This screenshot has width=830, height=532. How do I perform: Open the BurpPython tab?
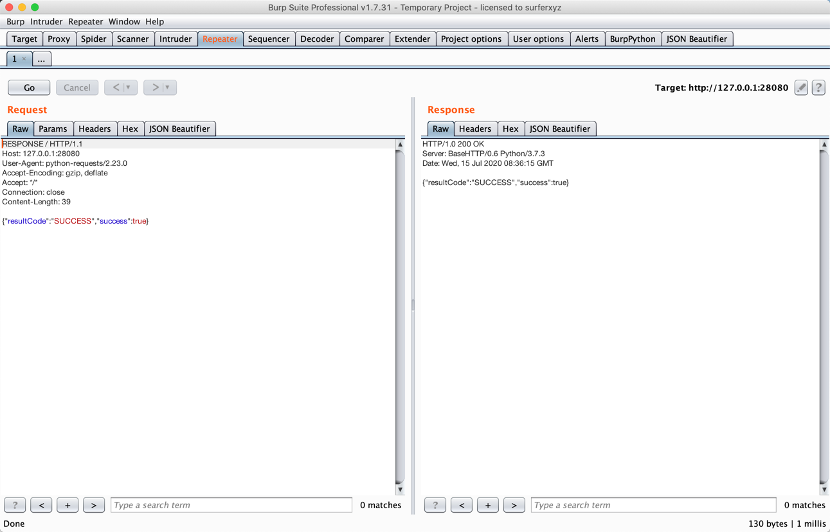tap(633, 39)
